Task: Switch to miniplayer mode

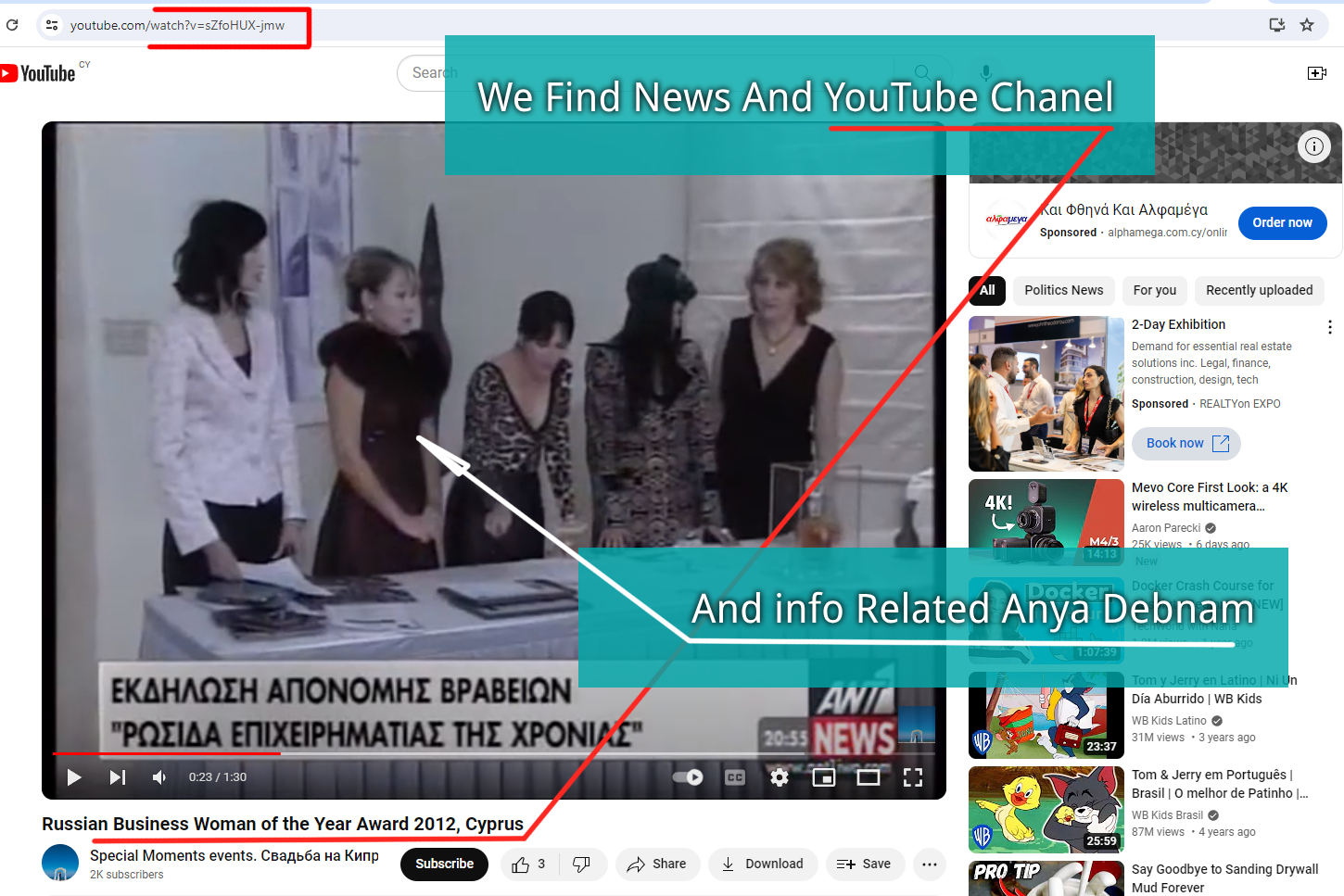Action: click(x=823, y=777)
